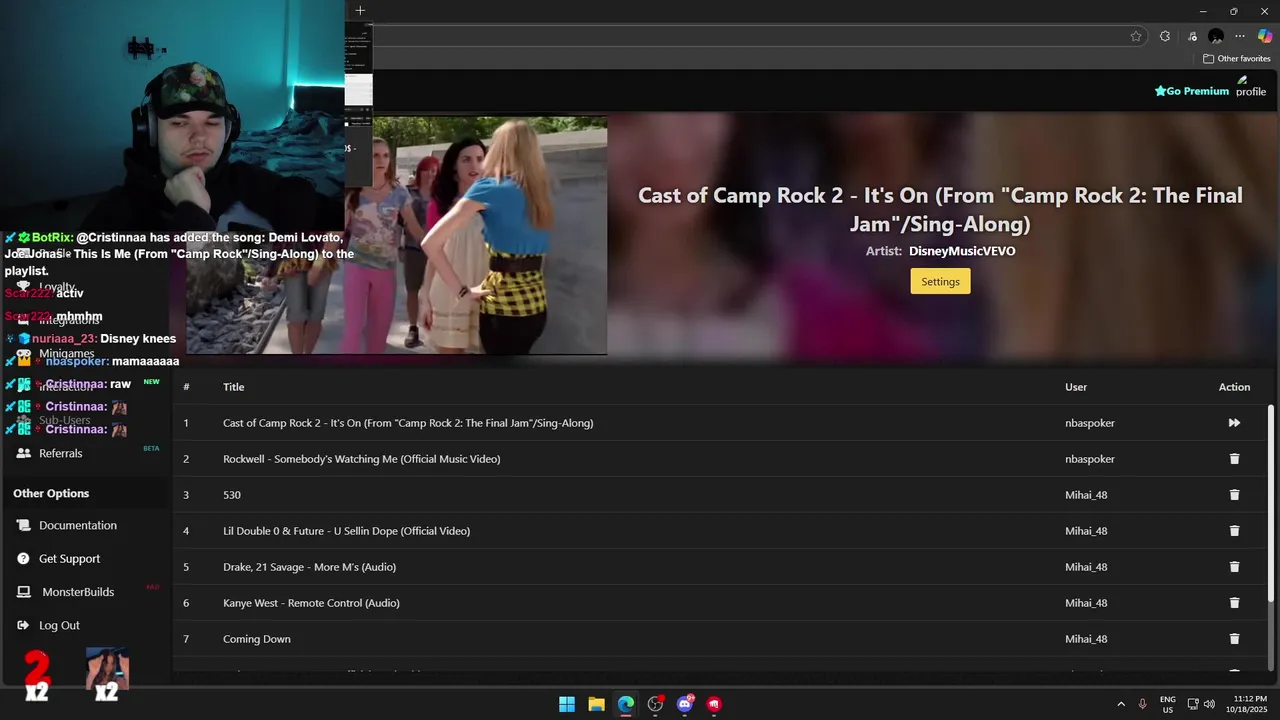
Task: Select Kanye West - Remote Control (Audio) text
Action: pos(311,603)
